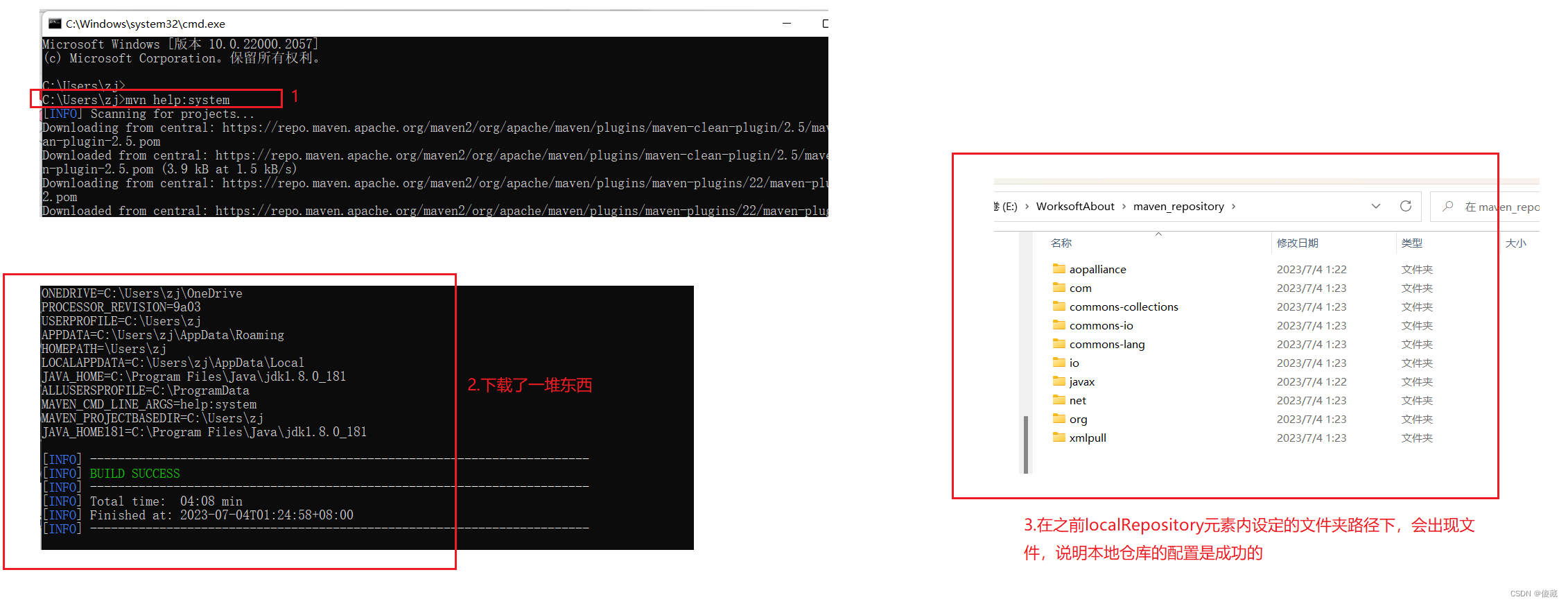Expand chevron after the (E:) breadcrumb

point(1027,206)
